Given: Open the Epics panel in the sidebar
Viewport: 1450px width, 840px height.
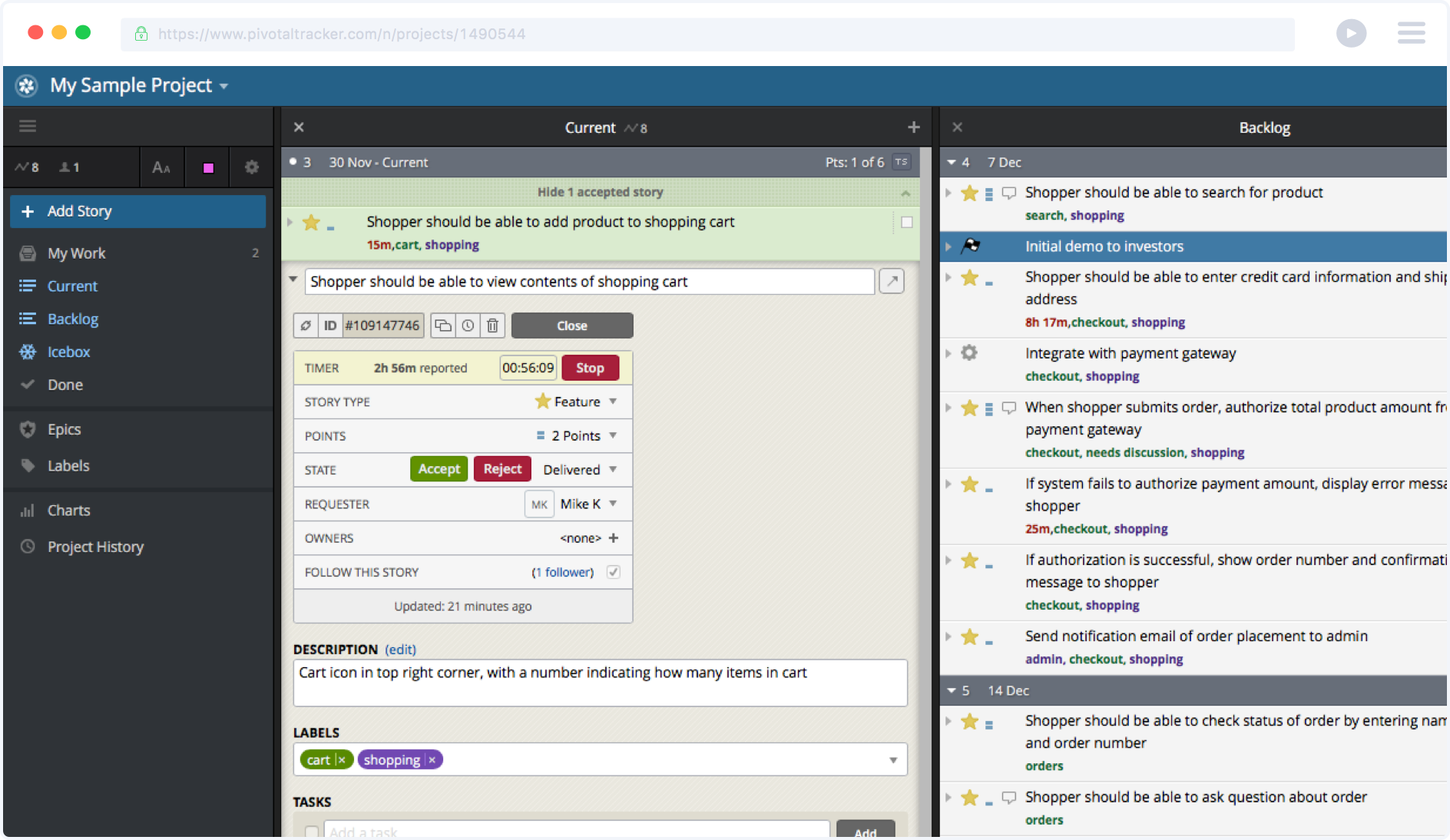Looking at the screenshot, I should pos(65,429).
